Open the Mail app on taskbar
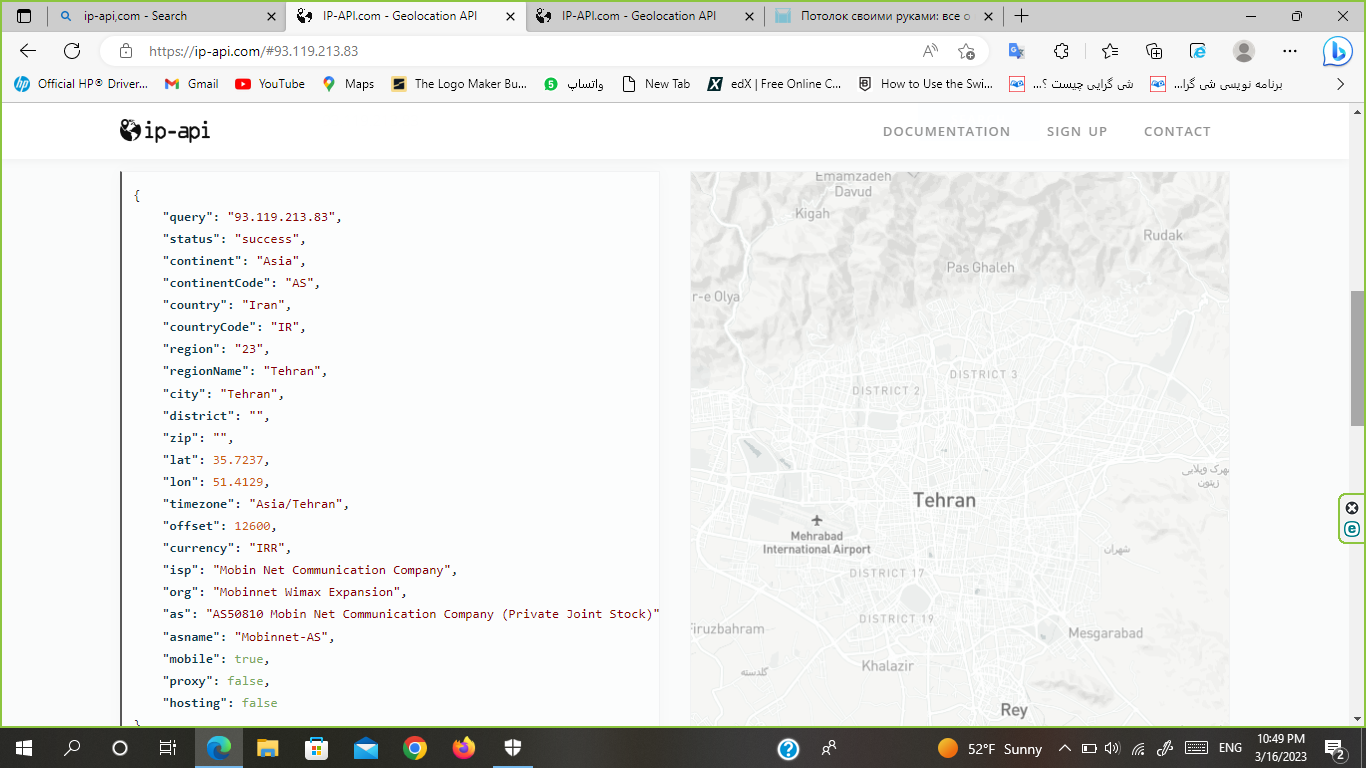The width and height of the screenshot is (1366, 768). point(365,748)
